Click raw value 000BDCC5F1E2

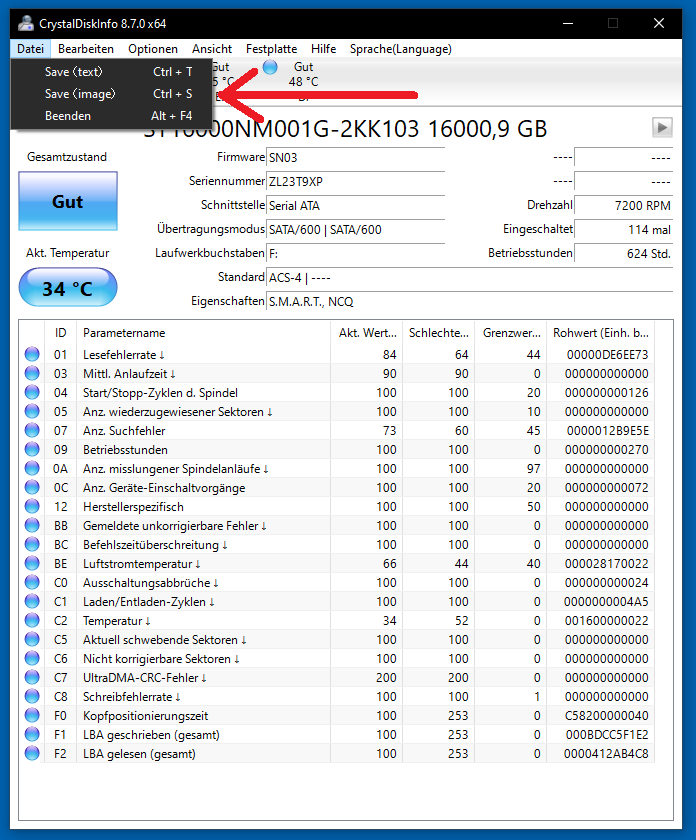[607, 734]
